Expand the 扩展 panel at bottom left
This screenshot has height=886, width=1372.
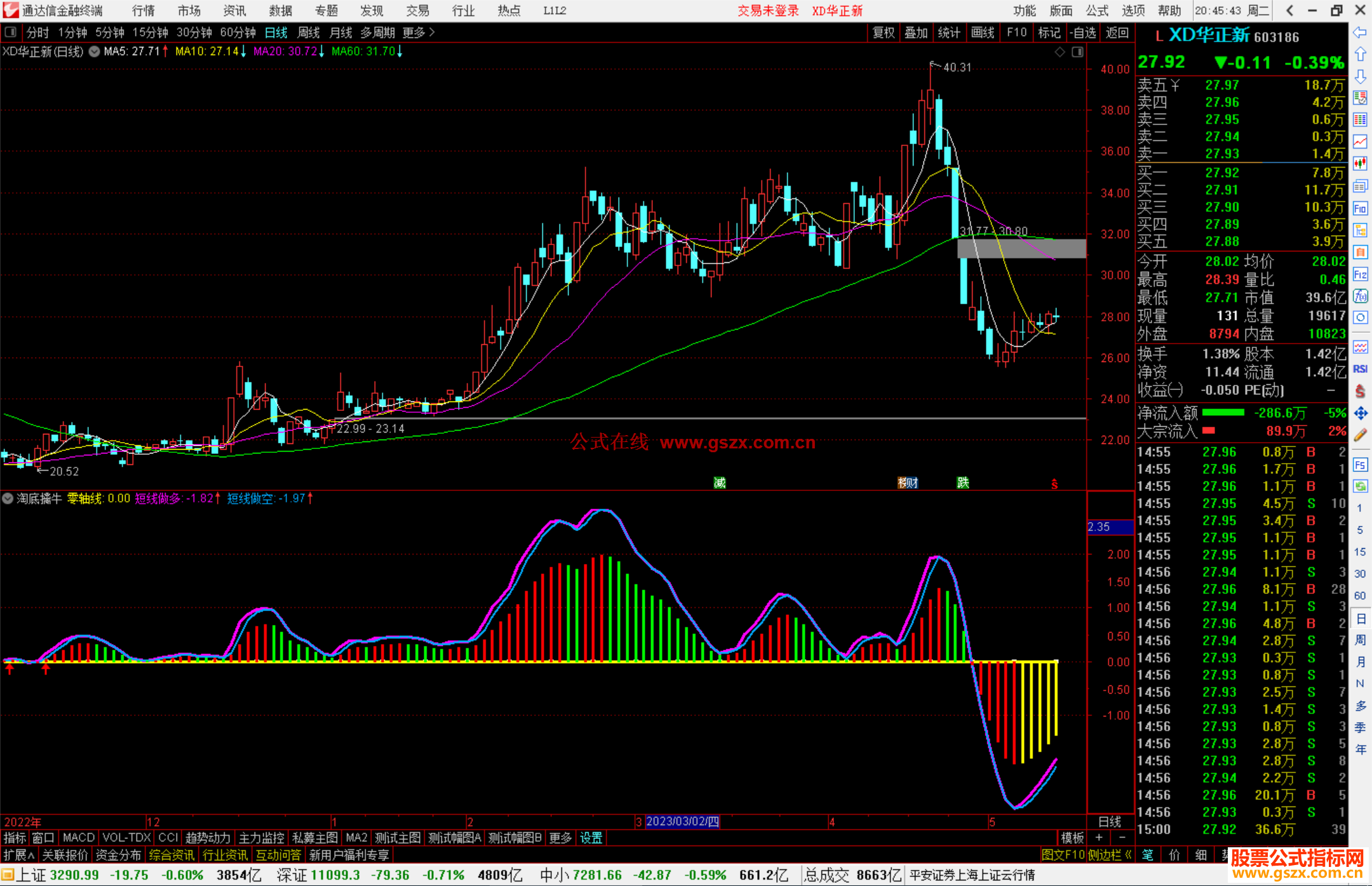pyautogui.click(x=18, y=855)
